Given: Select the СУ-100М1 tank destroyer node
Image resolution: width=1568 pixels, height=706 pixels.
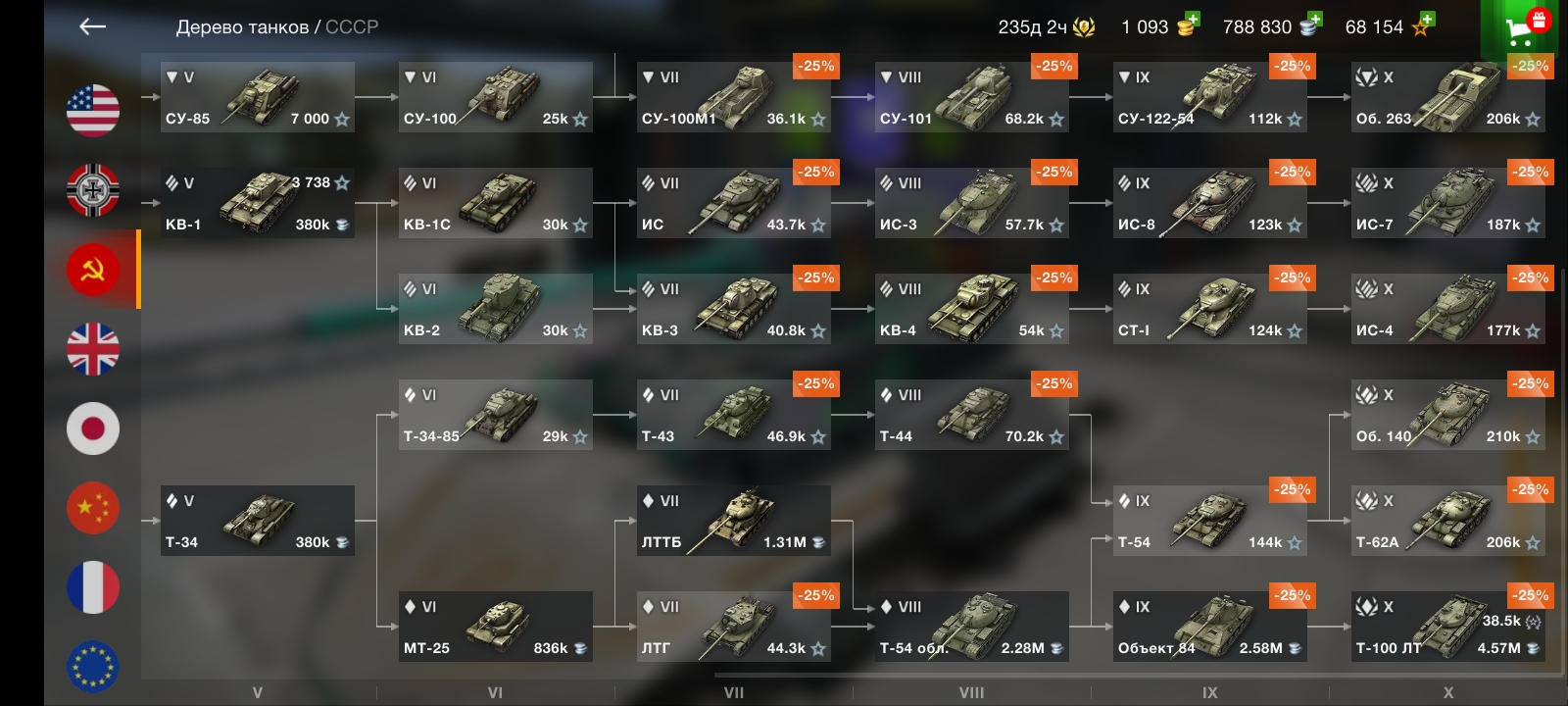Looking at the screenshot, I should tap(733, 97).
